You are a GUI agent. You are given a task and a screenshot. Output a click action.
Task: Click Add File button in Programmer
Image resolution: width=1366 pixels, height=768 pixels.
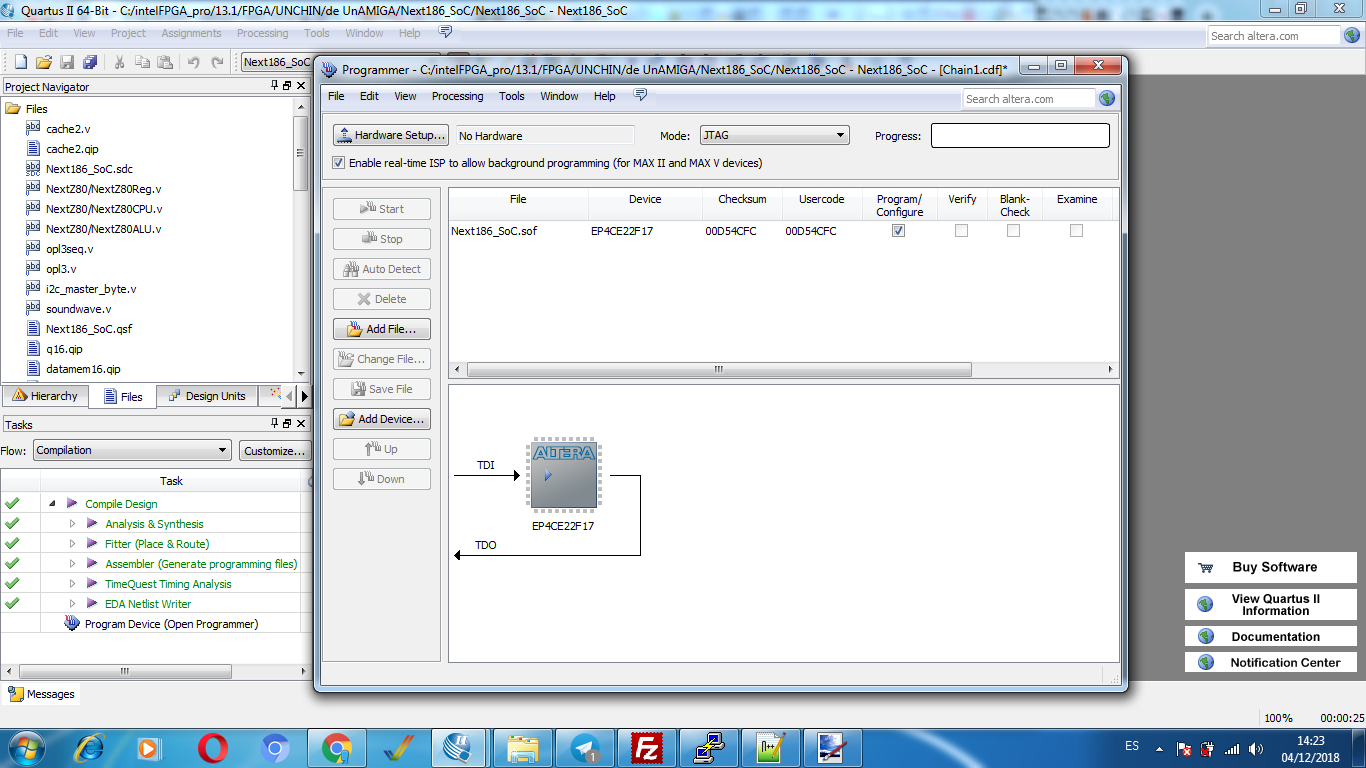pos(382,329)
